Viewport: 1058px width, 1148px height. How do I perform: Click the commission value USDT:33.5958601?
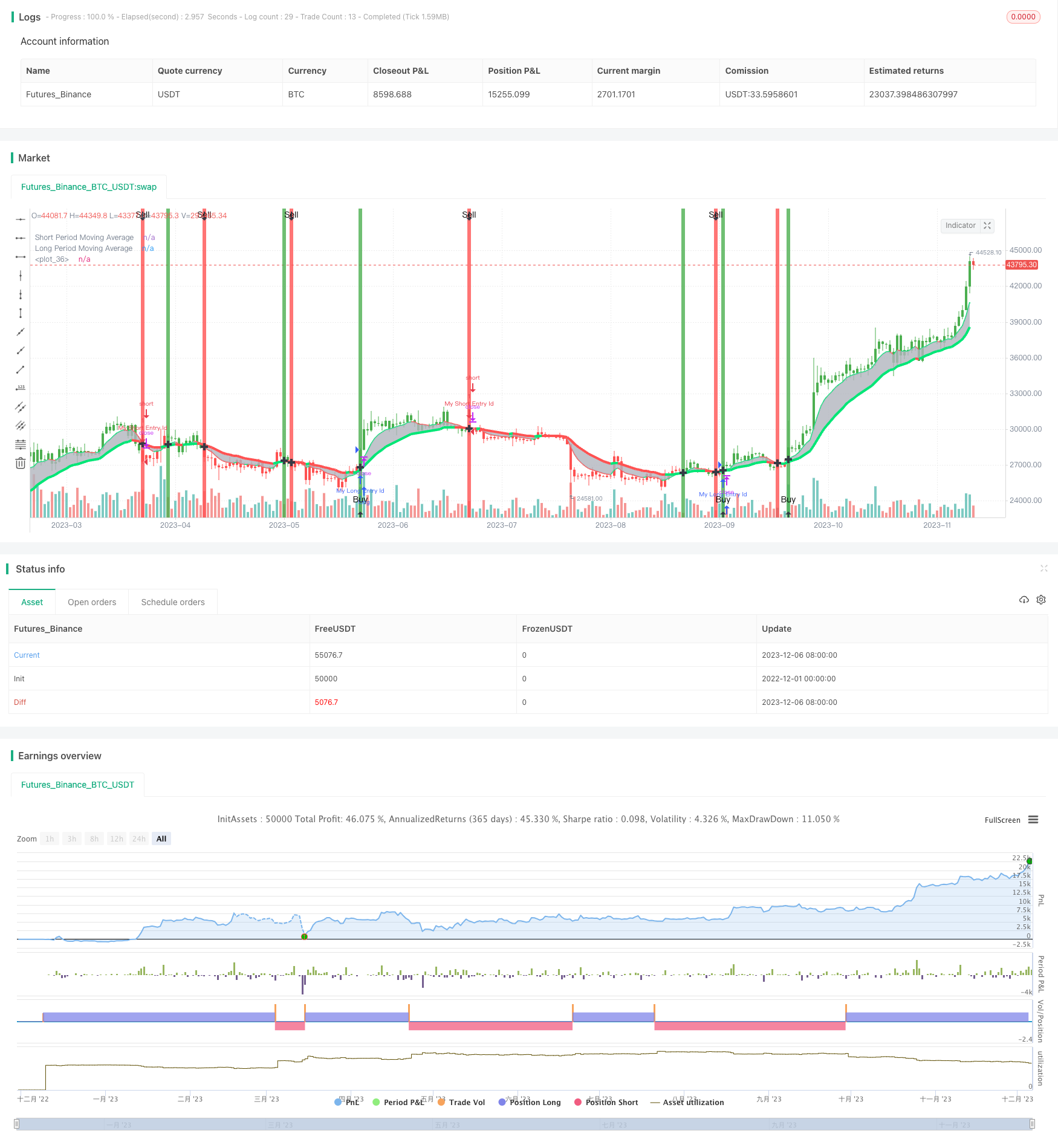click(x=761, y=94)
